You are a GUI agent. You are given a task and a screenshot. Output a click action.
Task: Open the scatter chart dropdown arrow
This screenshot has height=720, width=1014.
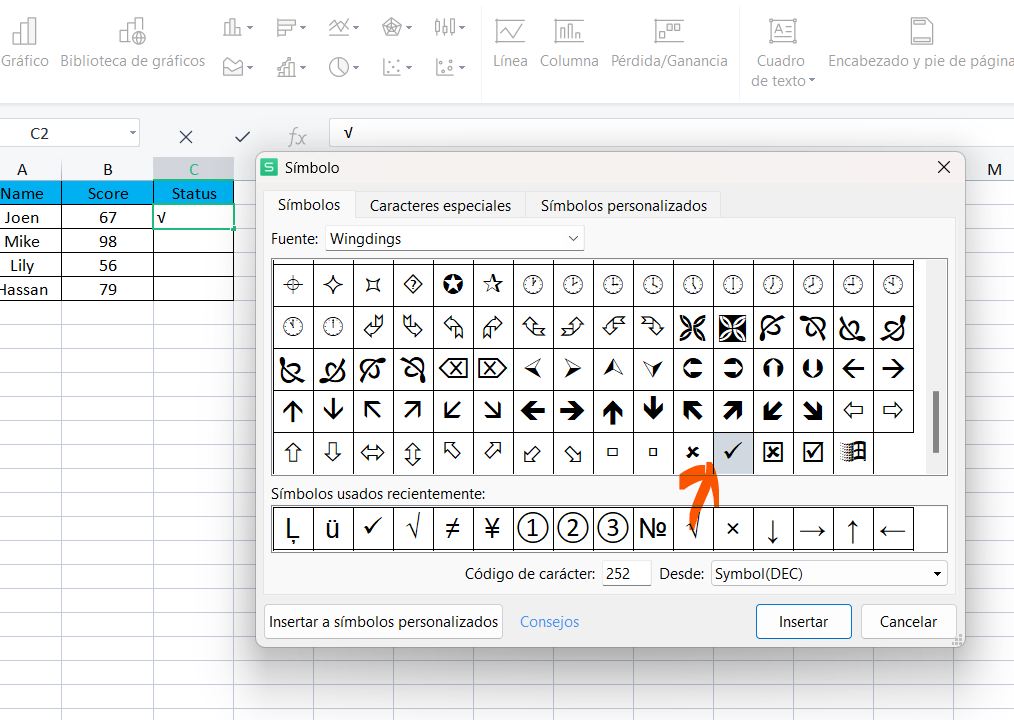(410, 66)
